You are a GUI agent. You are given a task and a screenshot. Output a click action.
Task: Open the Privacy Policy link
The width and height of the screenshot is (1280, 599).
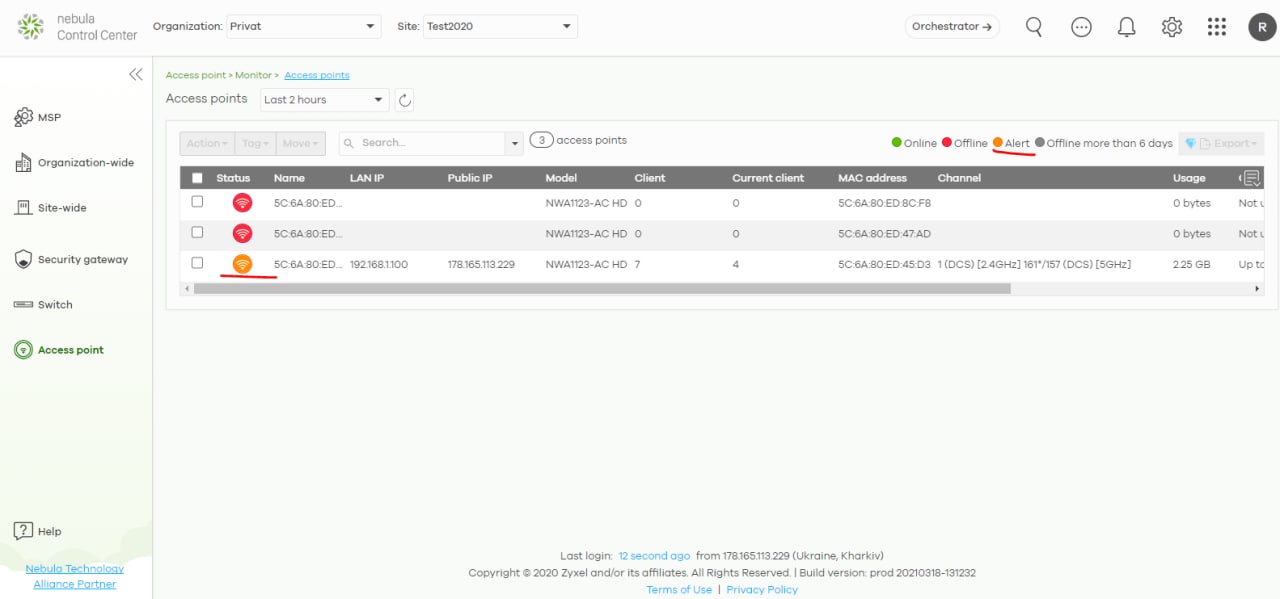point(762,590)
